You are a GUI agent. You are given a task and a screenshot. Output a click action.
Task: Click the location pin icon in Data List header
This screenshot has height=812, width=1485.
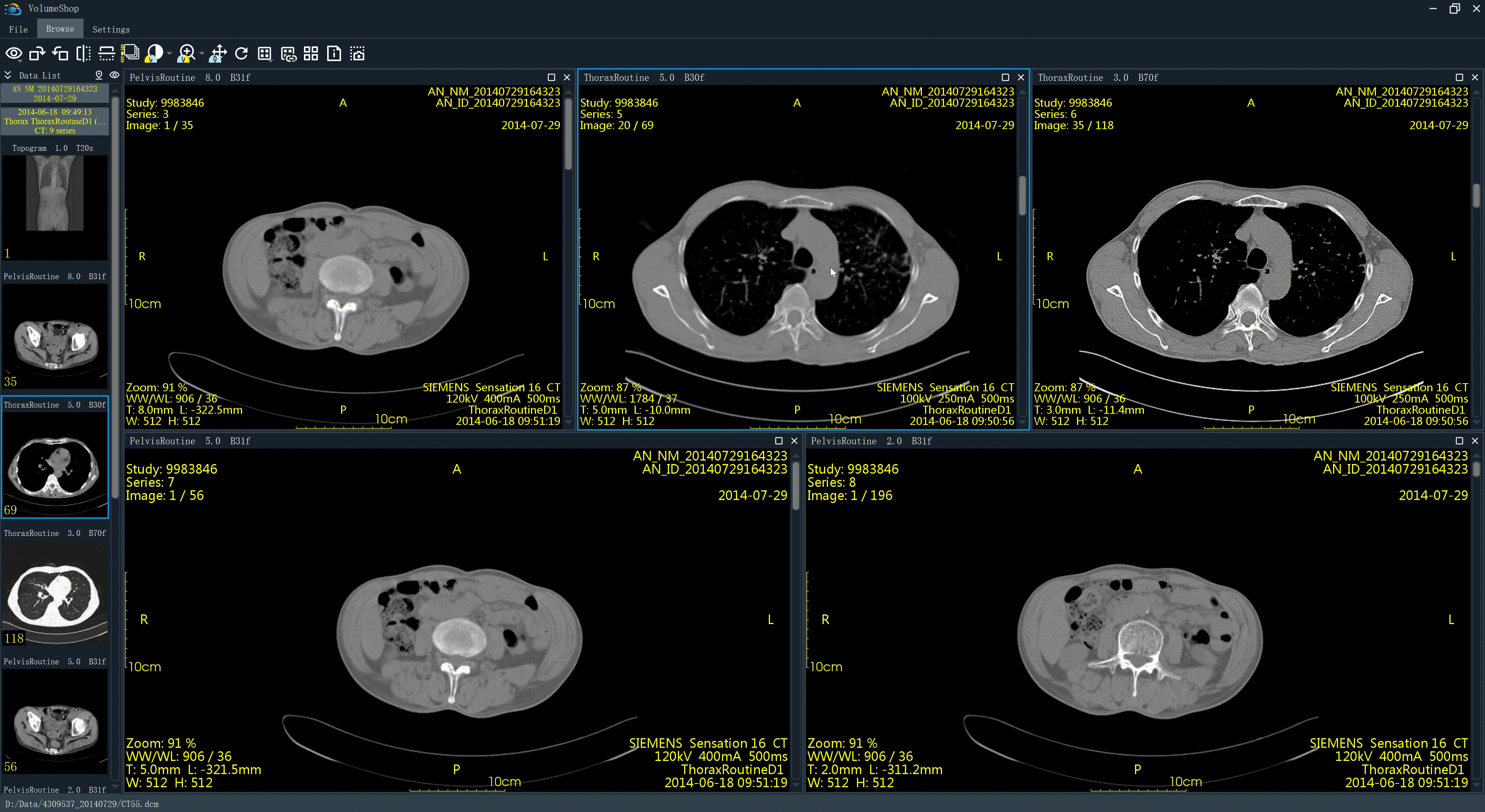[99, 75]
